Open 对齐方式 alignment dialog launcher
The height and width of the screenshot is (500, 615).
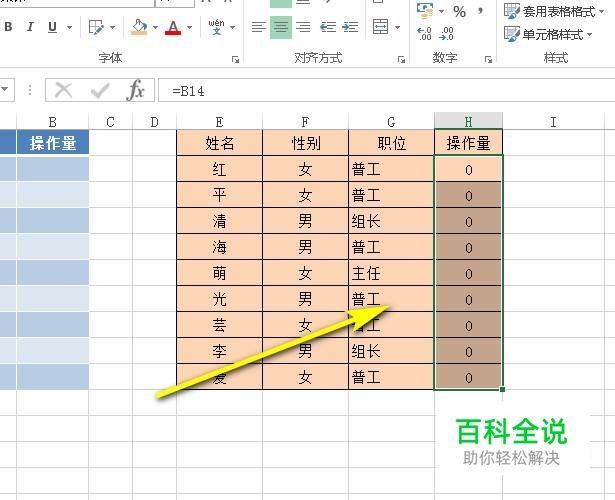tap(401, 60)
